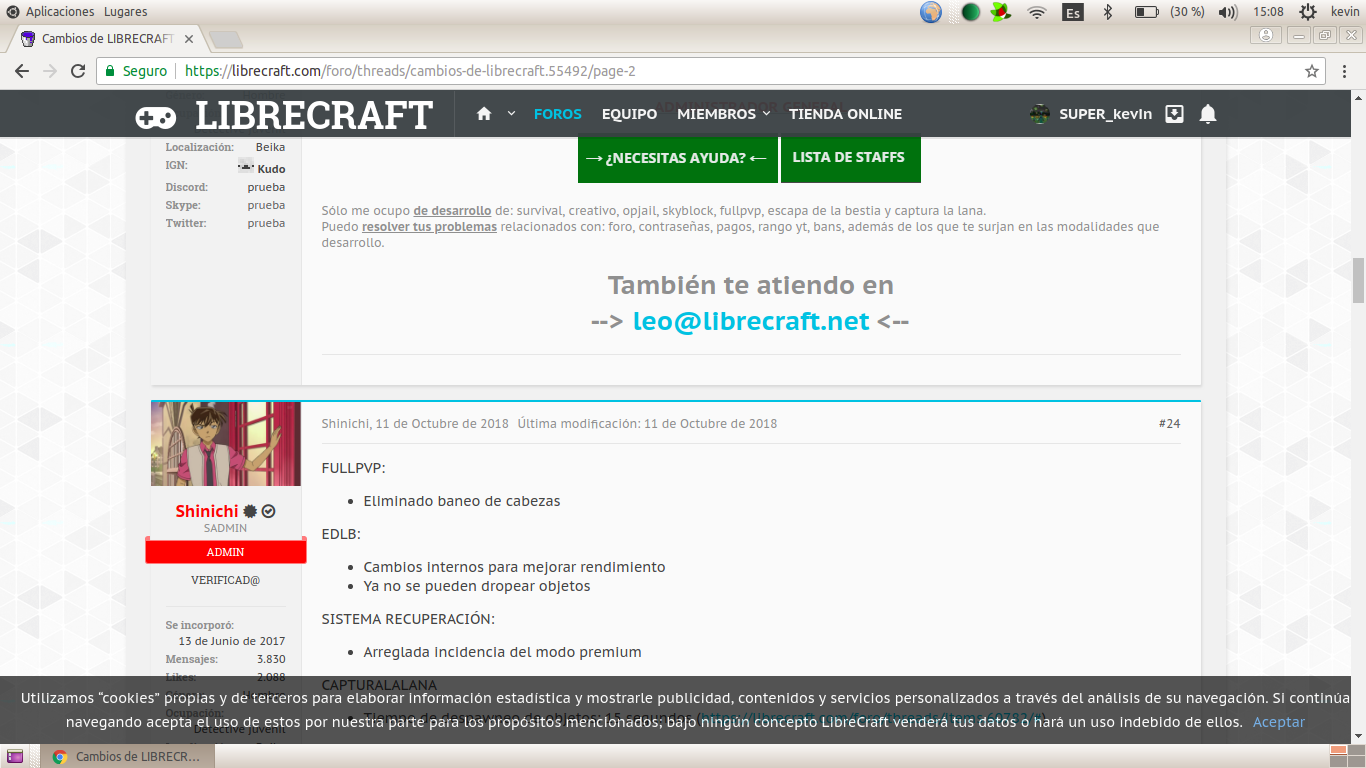Screen dimensions: 1366x768
Task: Open the Chrome window item in the bottom panel
Action: click(x=127, y=757)
